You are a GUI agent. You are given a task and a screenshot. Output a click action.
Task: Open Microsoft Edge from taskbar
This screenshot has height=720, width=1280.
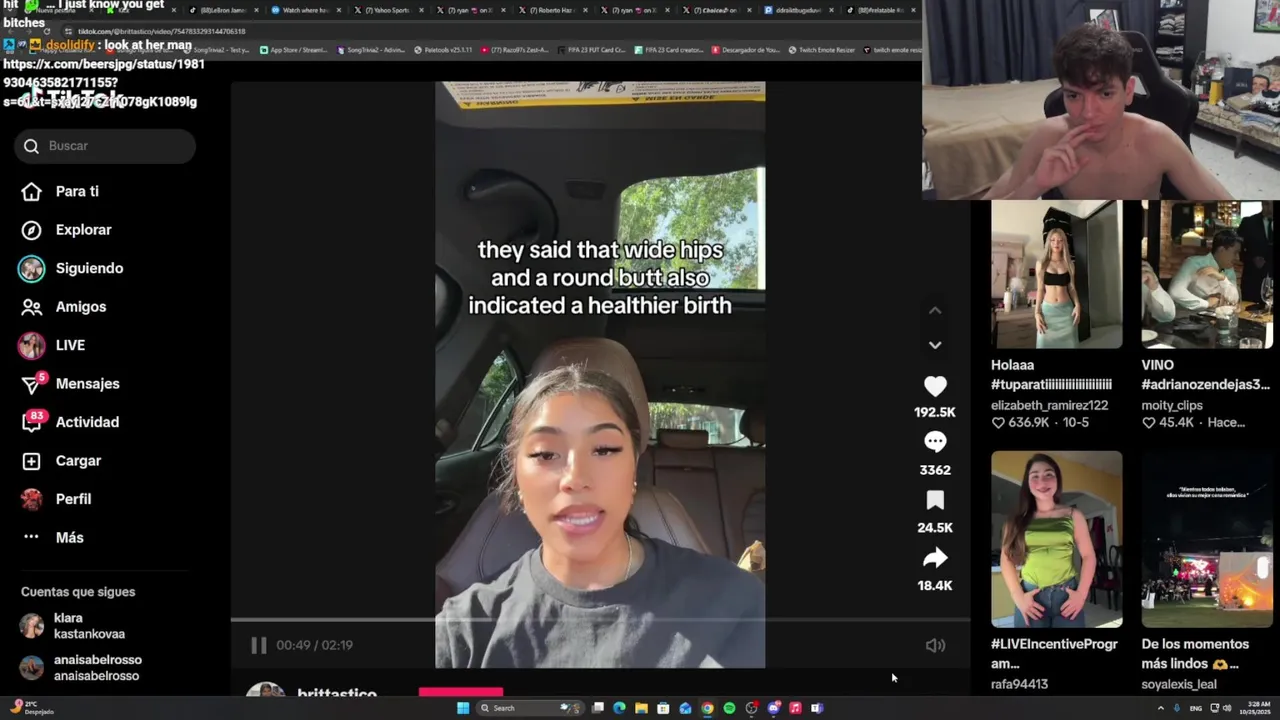(619, 708)
